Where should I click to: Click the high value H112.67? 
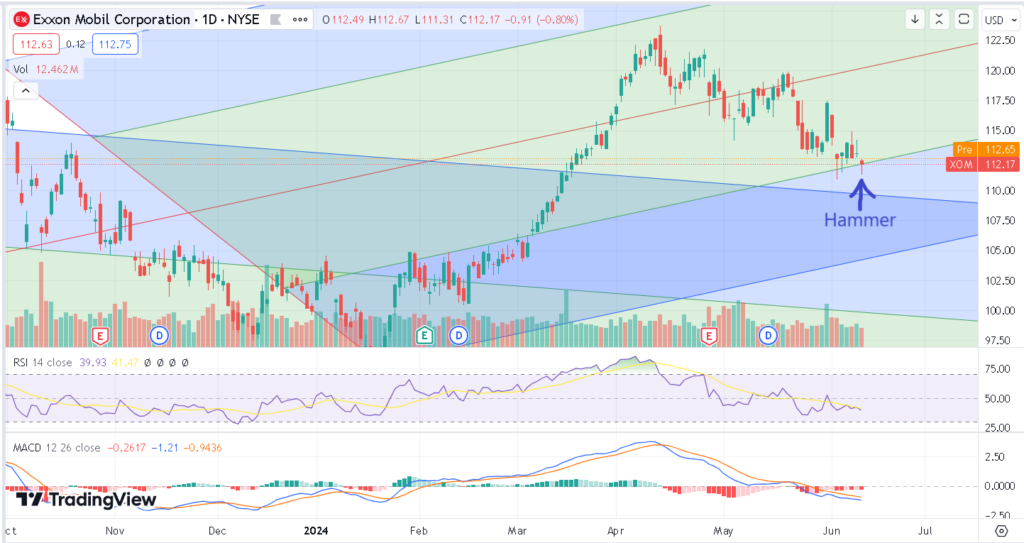click(x=391, y=20)
